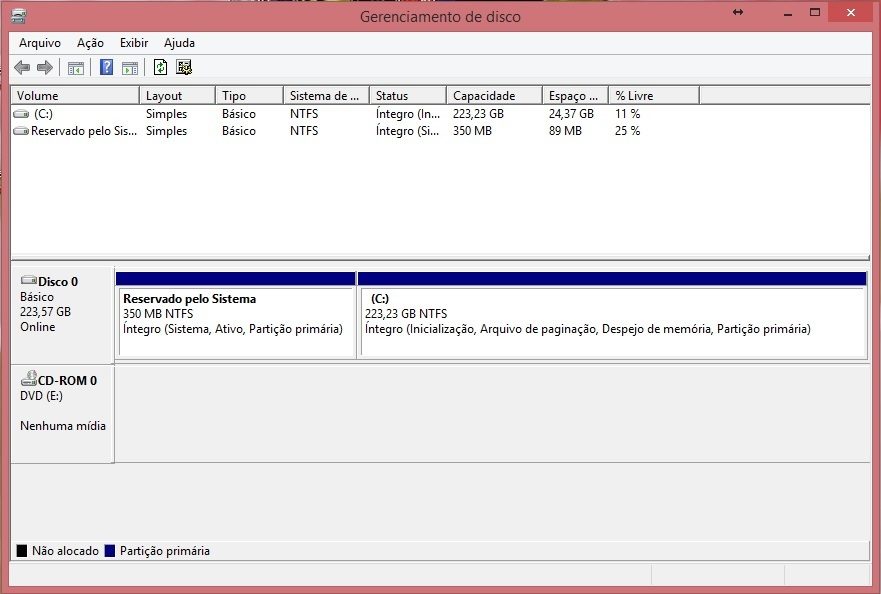Click the black Não alocado legend swatch
Image resolution: width=881 pixels, height=594 pixels.
(22, 551)
